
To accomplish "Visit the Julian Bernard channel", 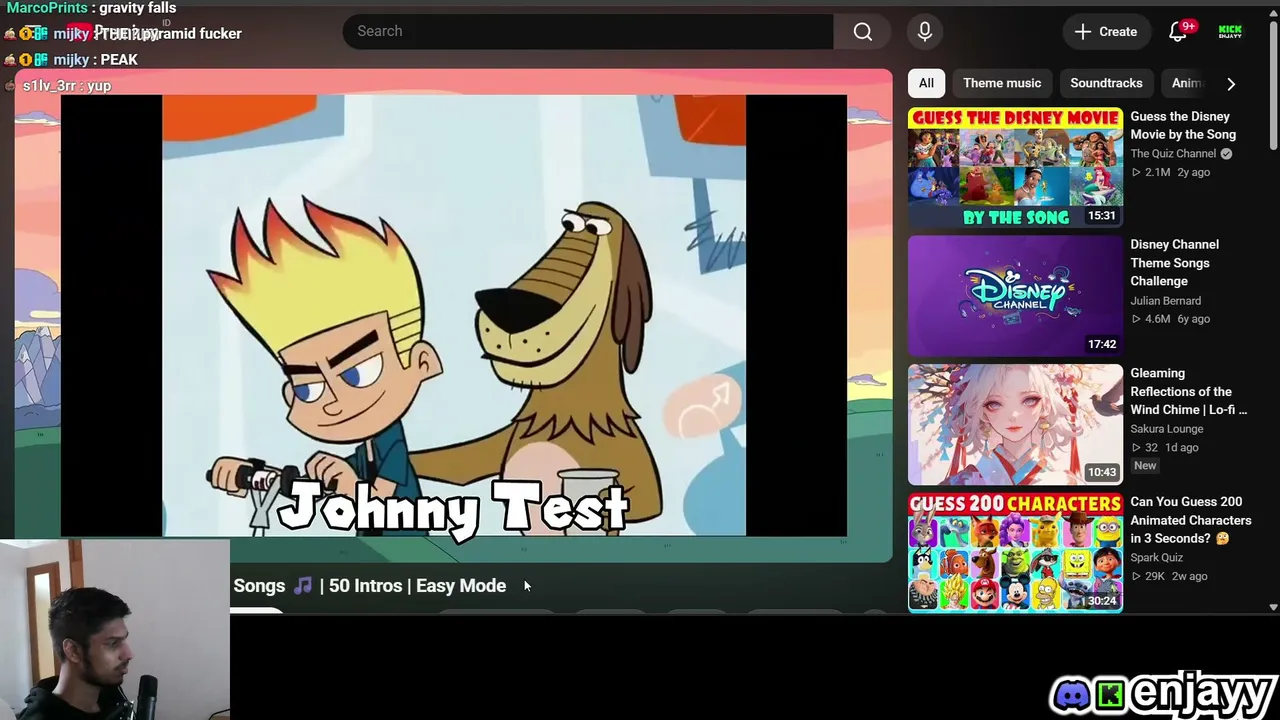I will 1165,301.
